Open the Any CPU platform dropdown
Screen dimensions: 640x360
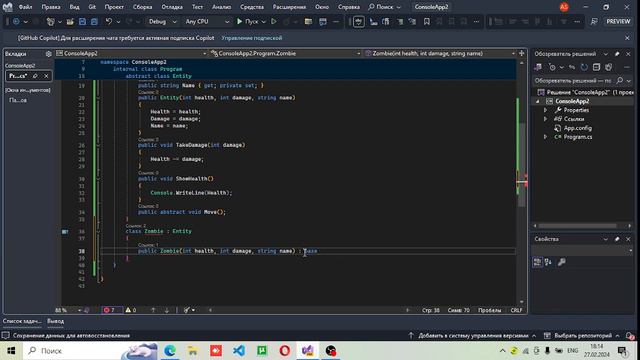click(207, 22)
